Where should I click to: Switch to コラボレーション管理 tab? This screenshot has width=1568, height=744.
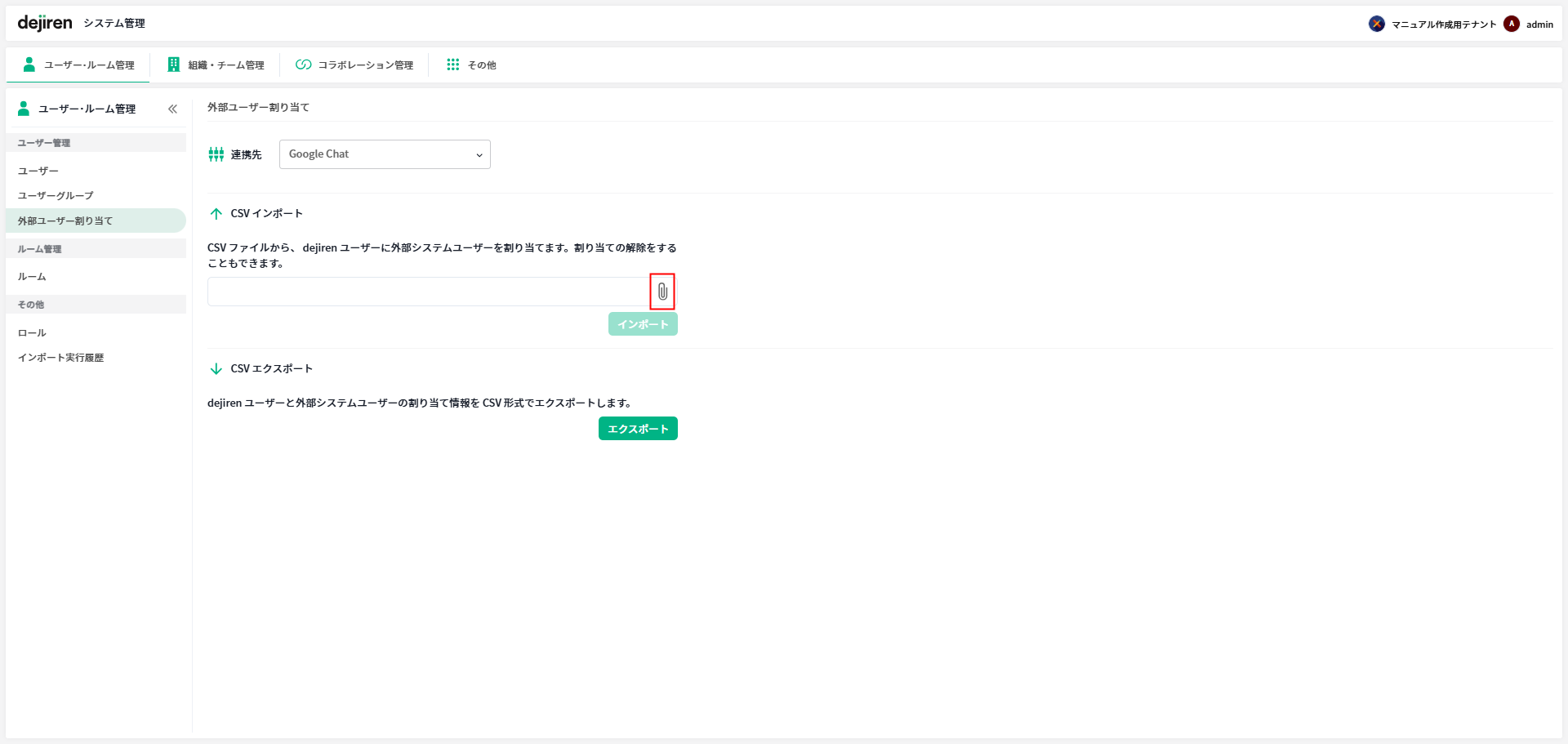pos(354,65)
